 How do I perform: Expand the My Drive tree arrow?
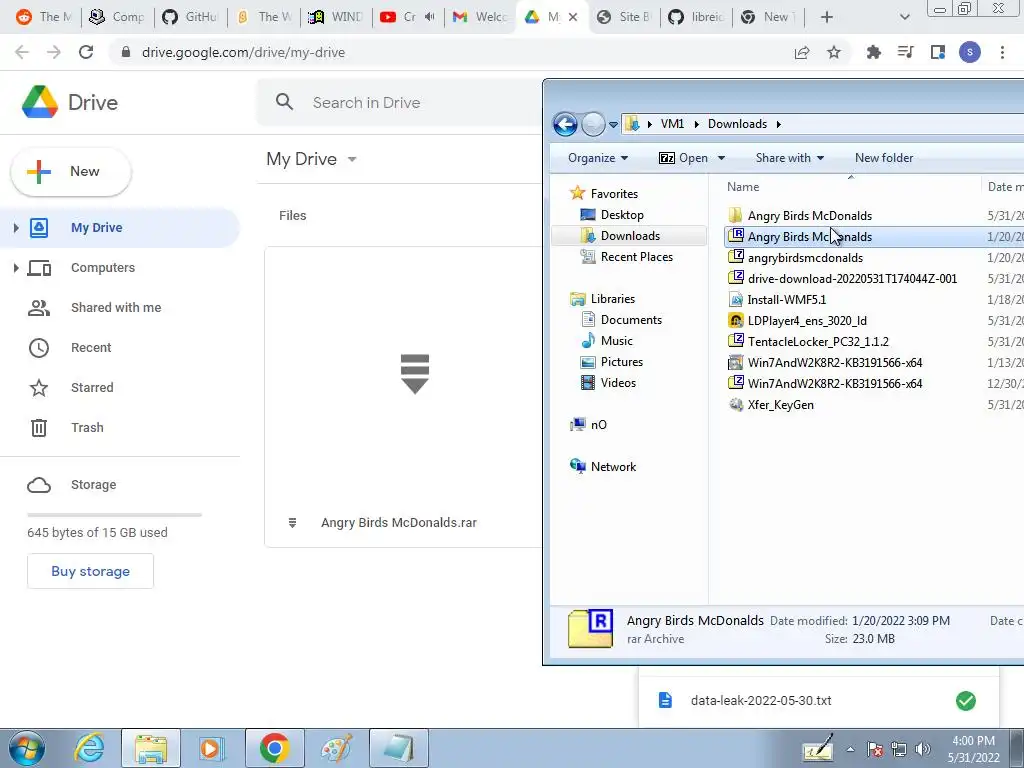tap(16, 227)
